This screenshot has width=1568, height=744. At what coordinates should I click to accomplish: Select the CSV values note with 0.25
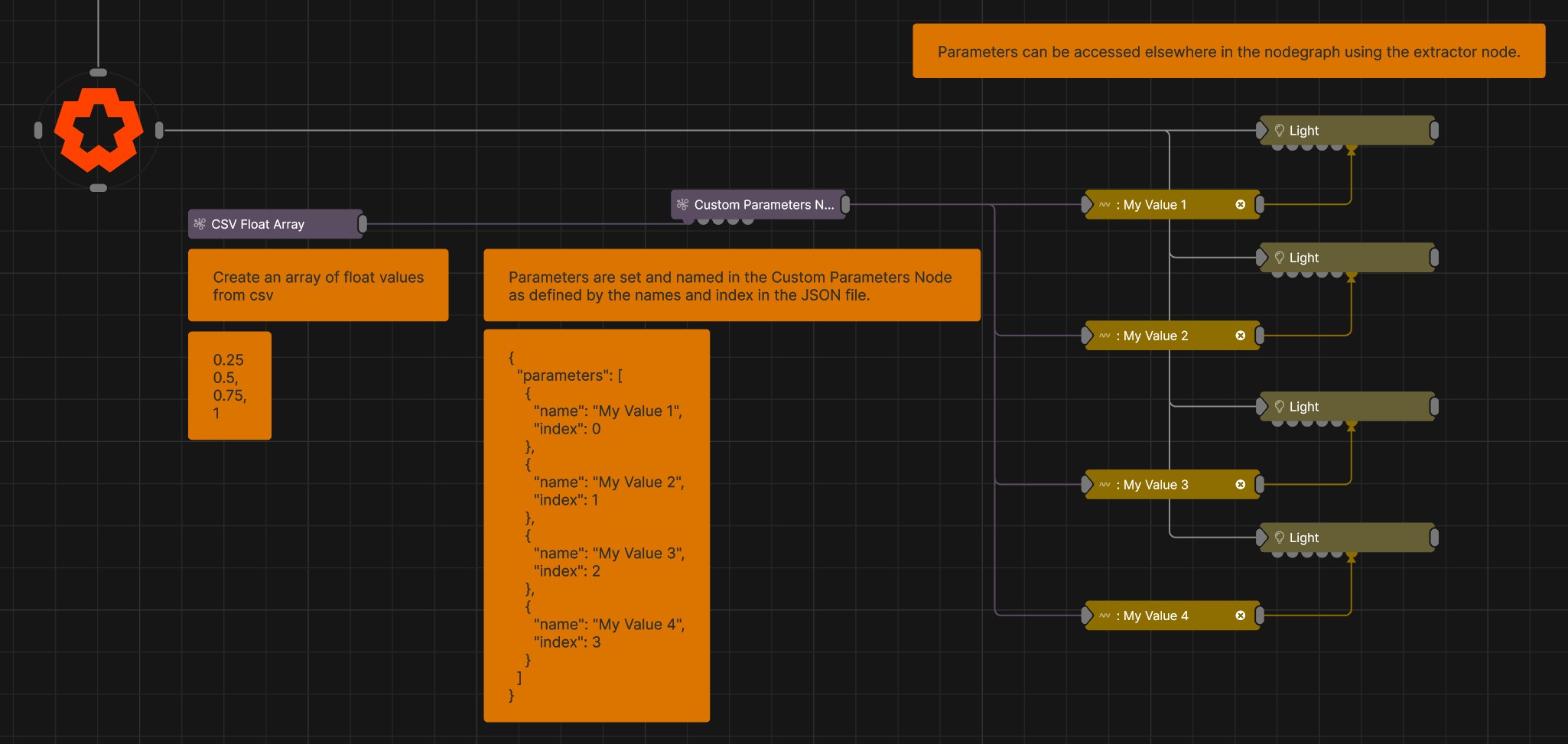229,385
